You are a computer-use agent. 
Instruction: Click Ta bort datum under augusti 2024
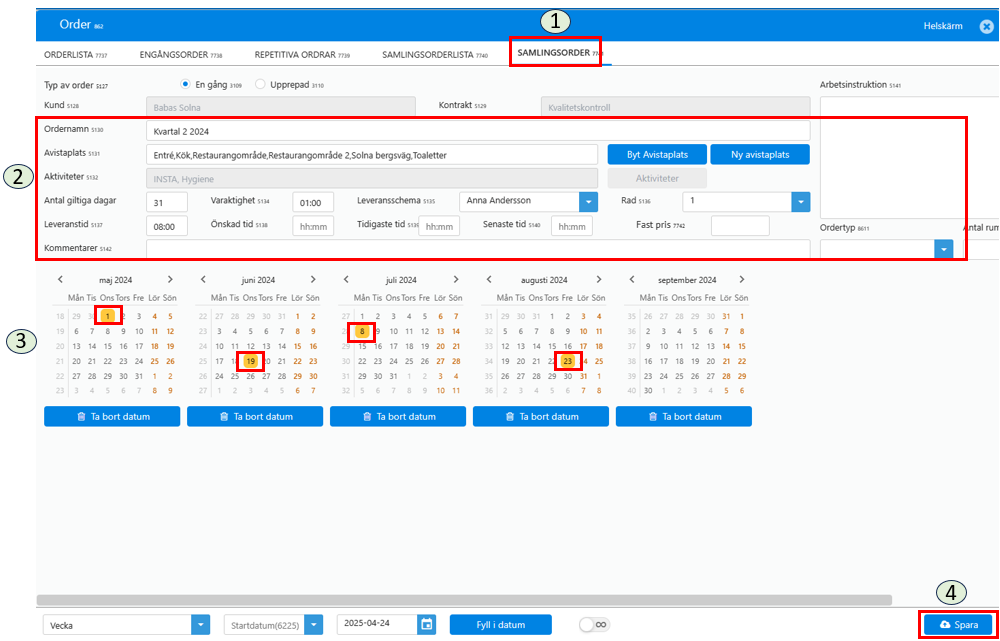tap(541, 416)
